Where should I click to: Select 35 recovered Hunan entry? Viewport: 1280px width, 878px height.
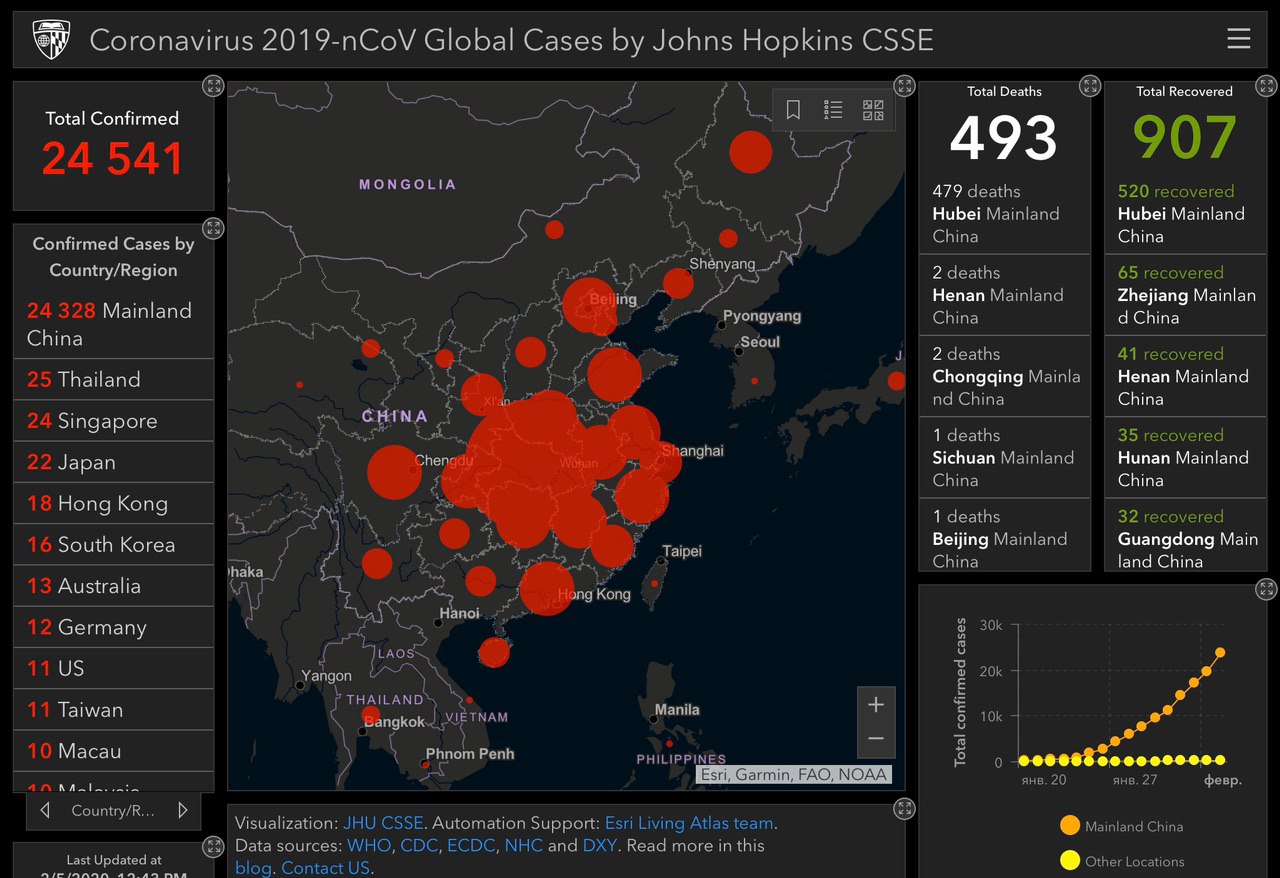[1185, 457]
